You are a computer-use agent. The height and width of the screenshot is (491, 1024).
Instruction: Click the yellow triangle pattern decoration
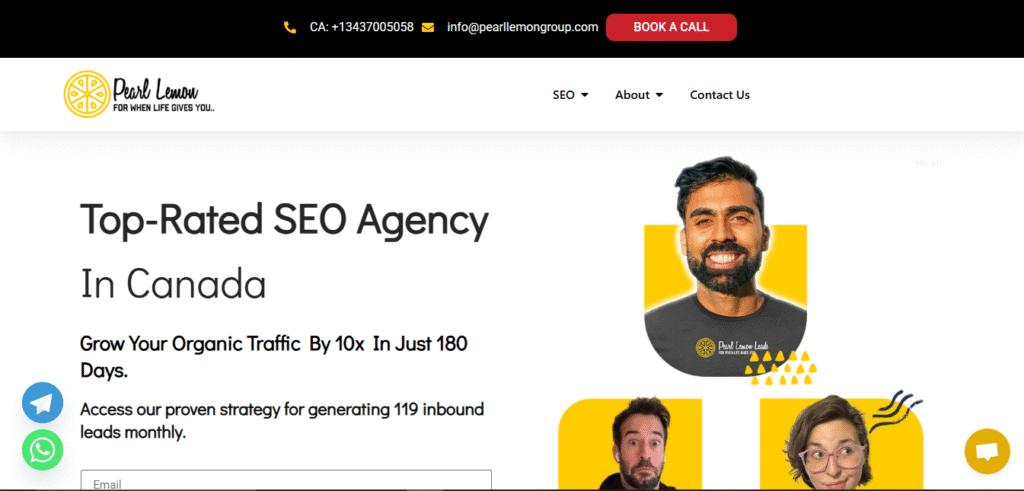click(781, 368)
